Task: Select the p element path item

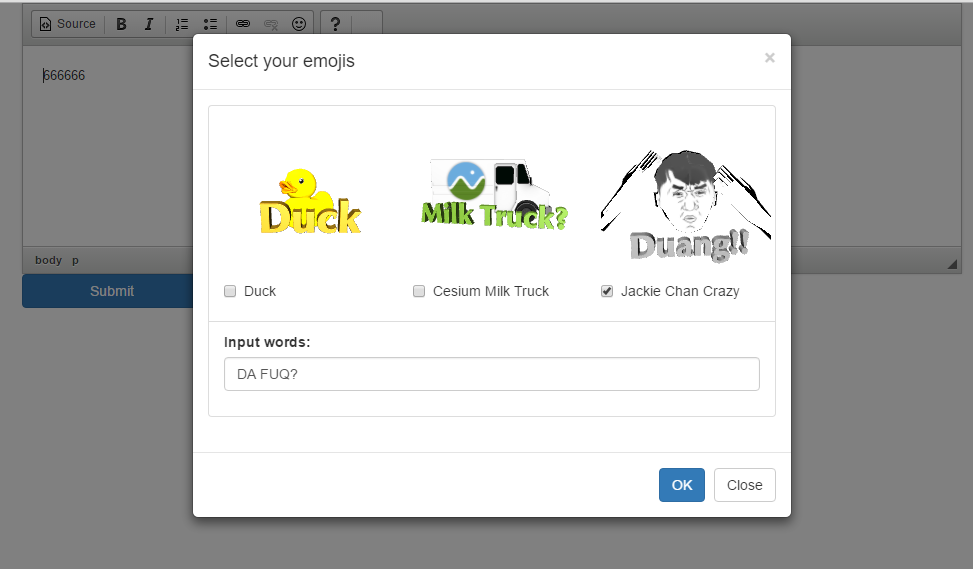Action: (75, 260)
